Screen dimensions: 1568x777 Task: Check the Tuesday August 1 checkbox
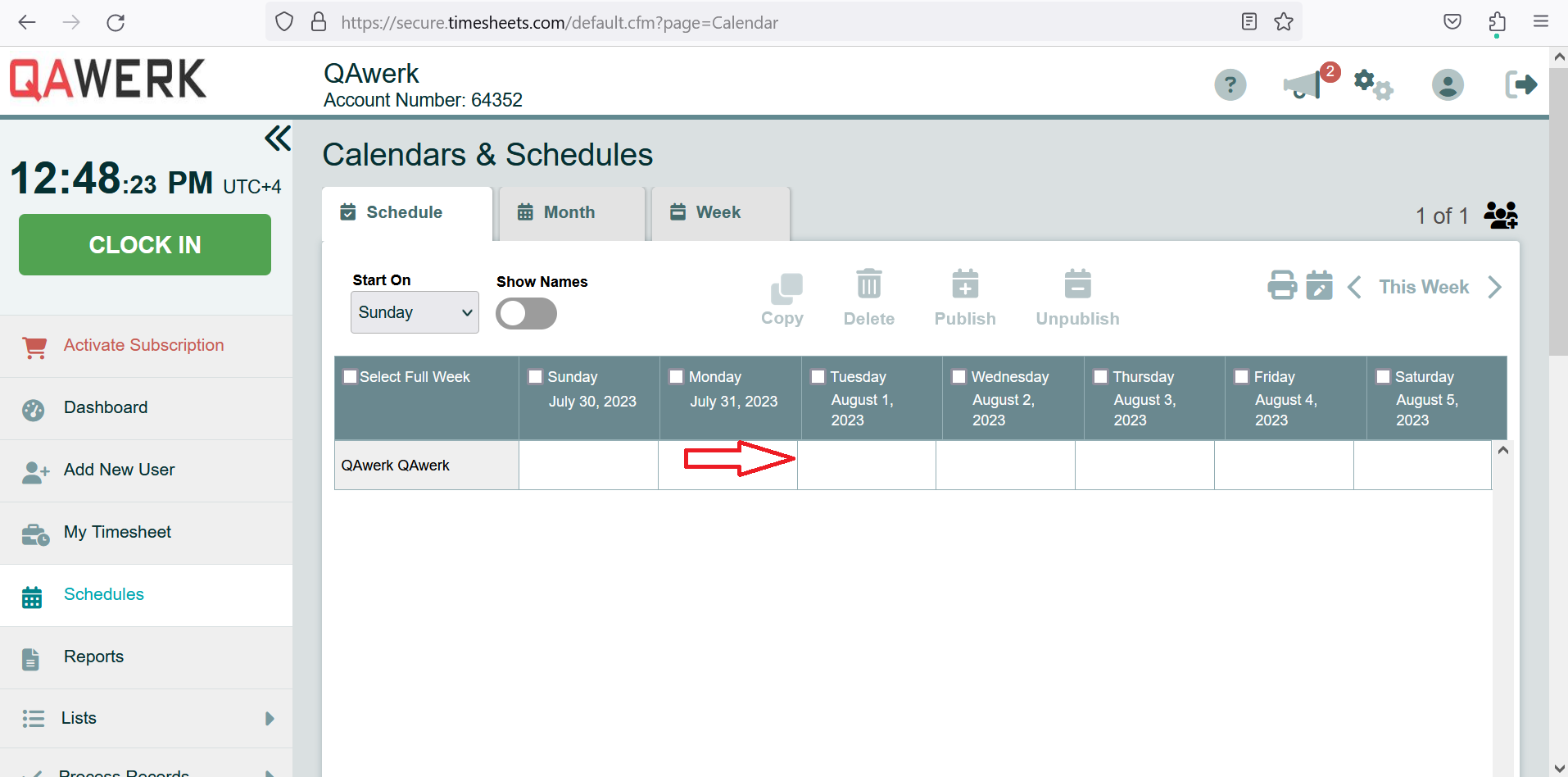click(x=818, y=377)
